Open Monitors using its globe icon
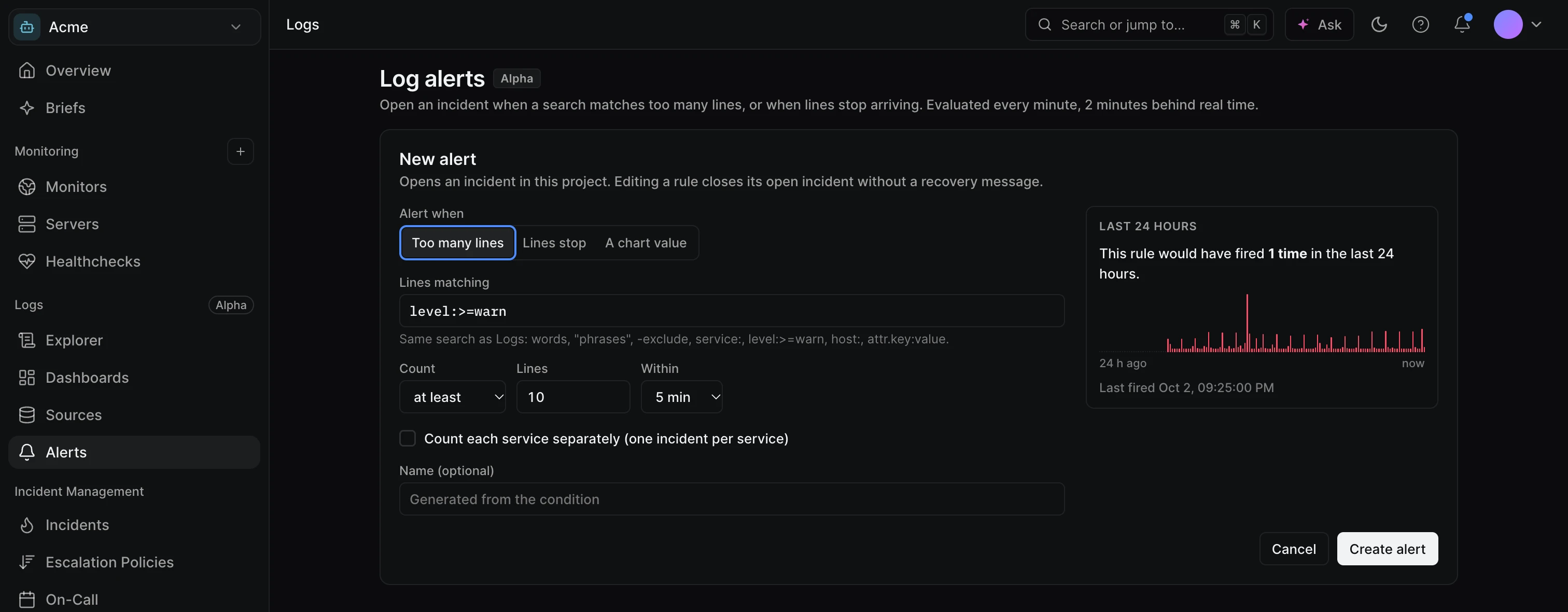The height and width of the screenshot is (612, 1568). [27, 187]
